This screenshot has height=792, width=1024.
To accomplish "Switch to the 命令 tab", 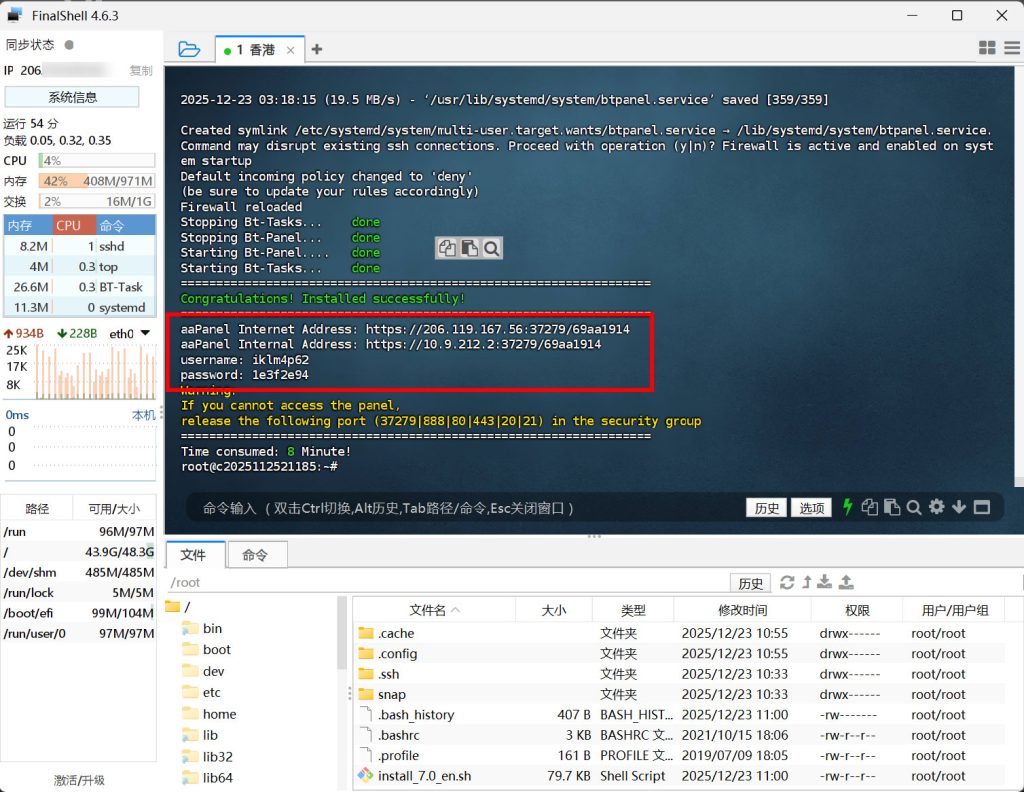I will (257, 555).
